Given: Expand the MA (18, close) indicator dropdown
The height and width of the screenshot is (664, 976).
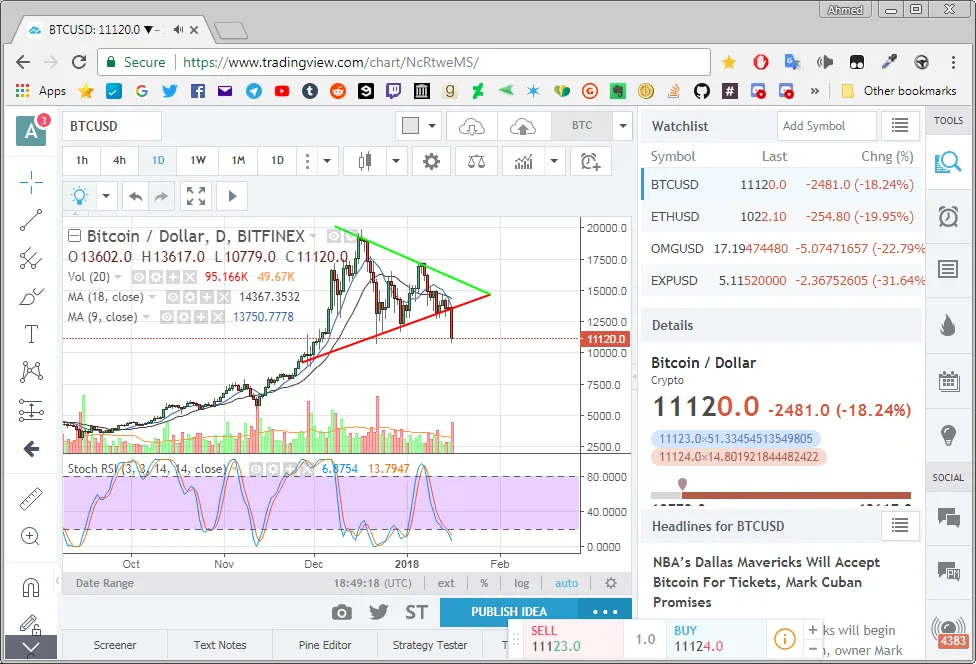Looking at the screenshot, I should pyautogui.click(x=152, y=297).
